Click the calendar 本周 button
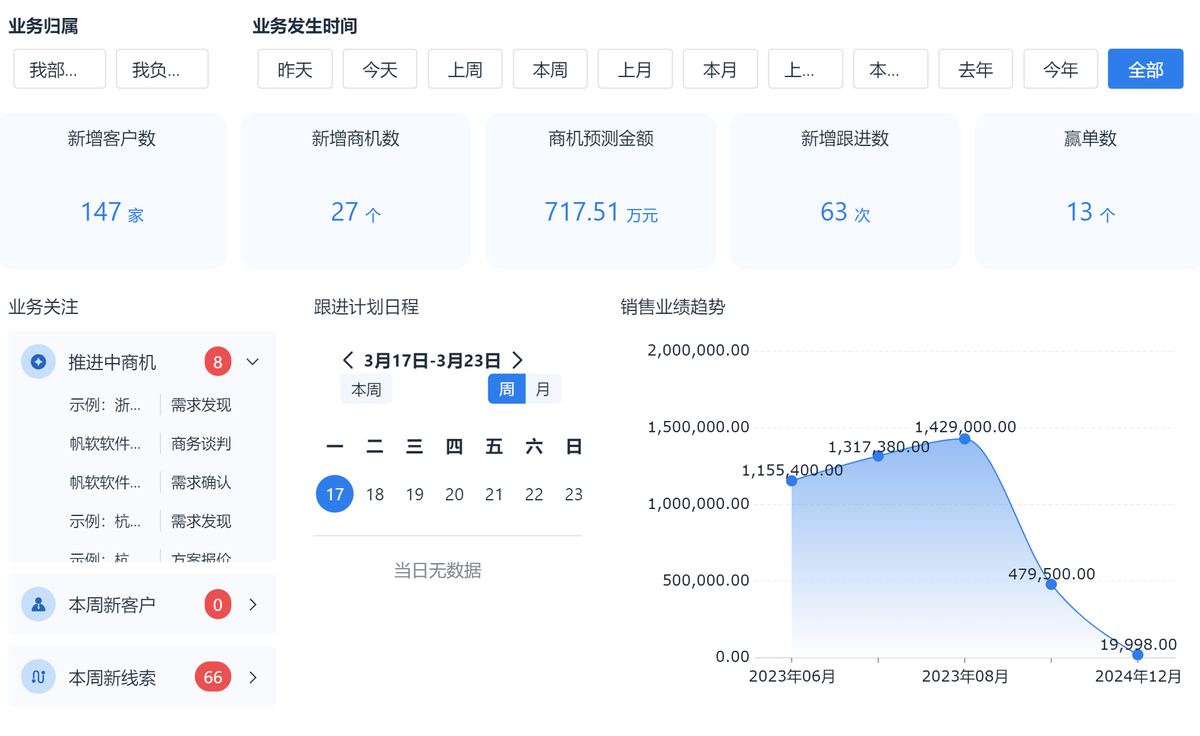The height and width of the screenshot is (736, 1200). point(366,389)
